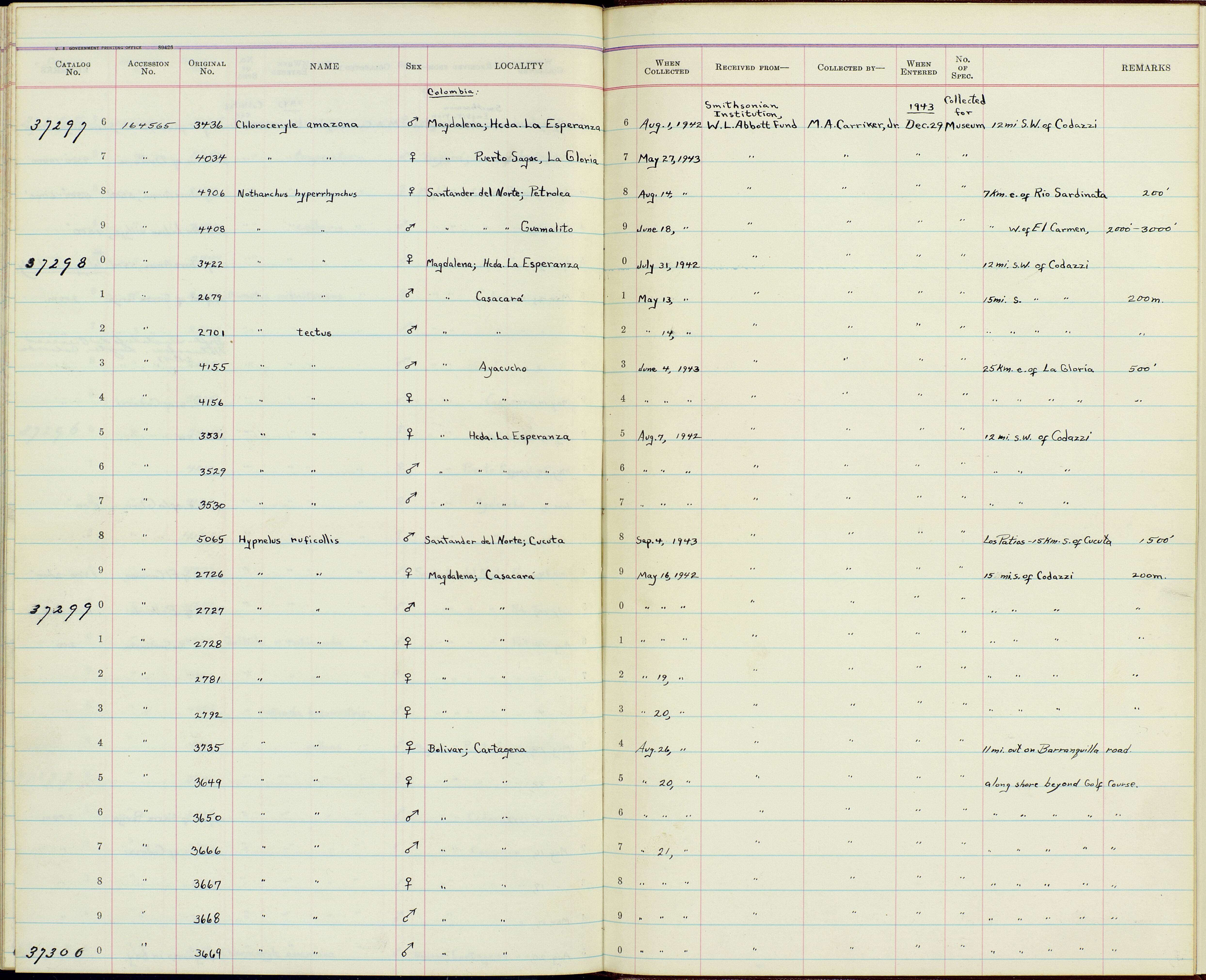Click remark '7 Km. e. of Rio Sardinata'

click(1045, 195)
